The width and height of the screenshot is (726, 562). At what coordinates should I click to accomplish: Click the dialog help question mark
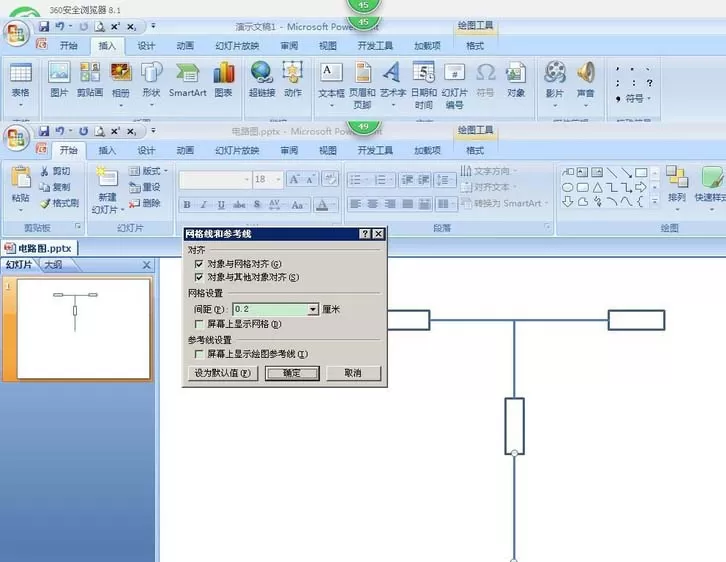tap(365, 234)
